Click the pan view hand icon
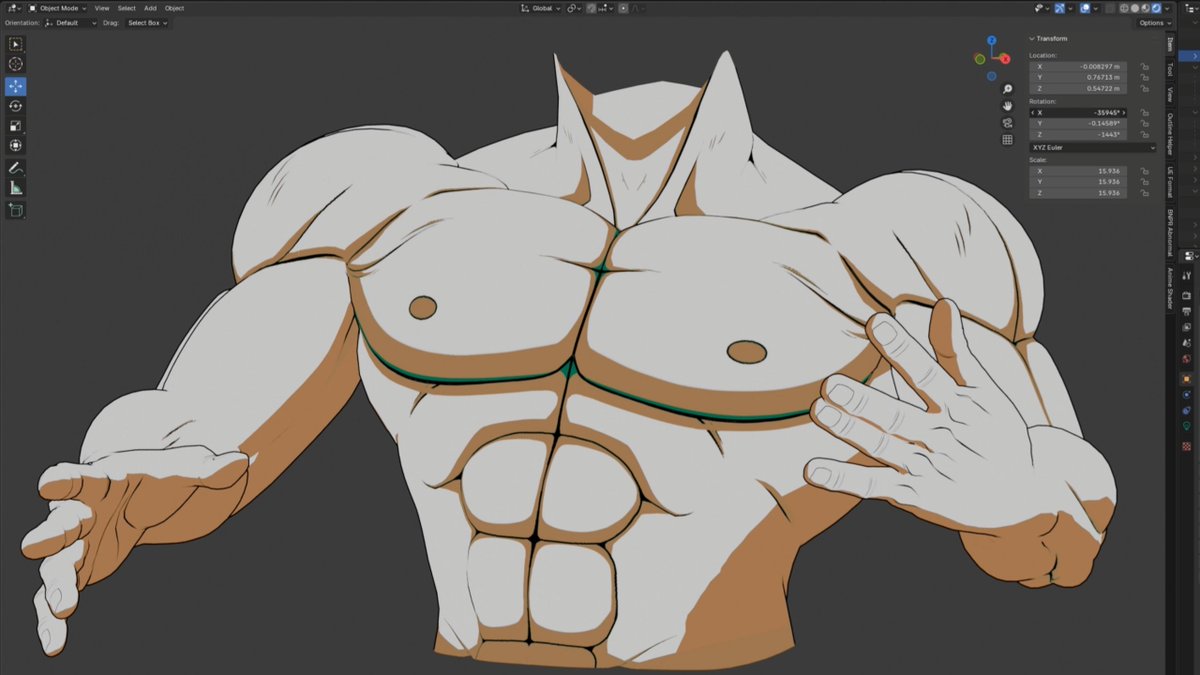This screenshot has height=675, width=1200. (1008, 106)
